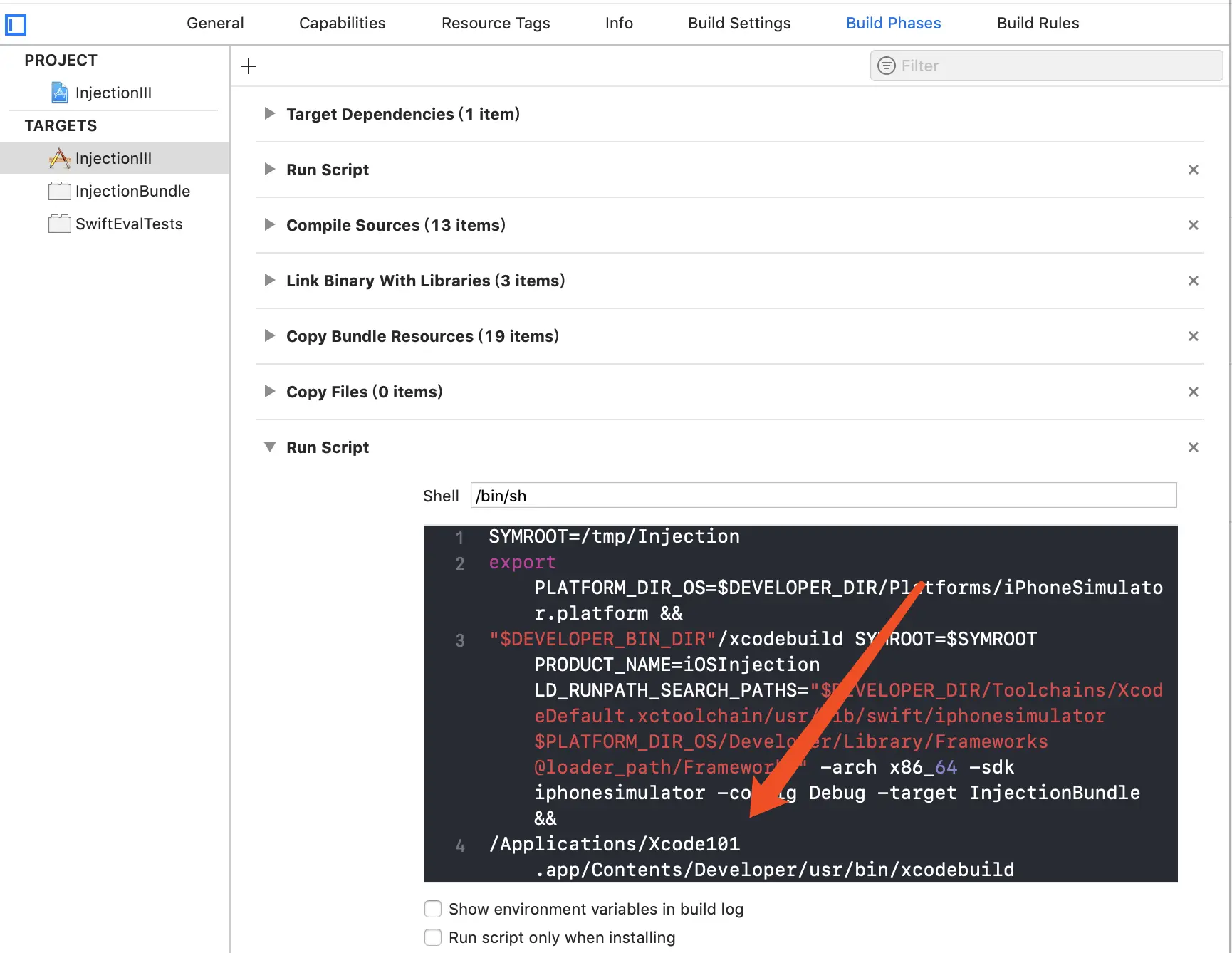The width and height of the screenshot is (1232, 953).
Task: Expand Copy Files phase
Action: point(269,391)
